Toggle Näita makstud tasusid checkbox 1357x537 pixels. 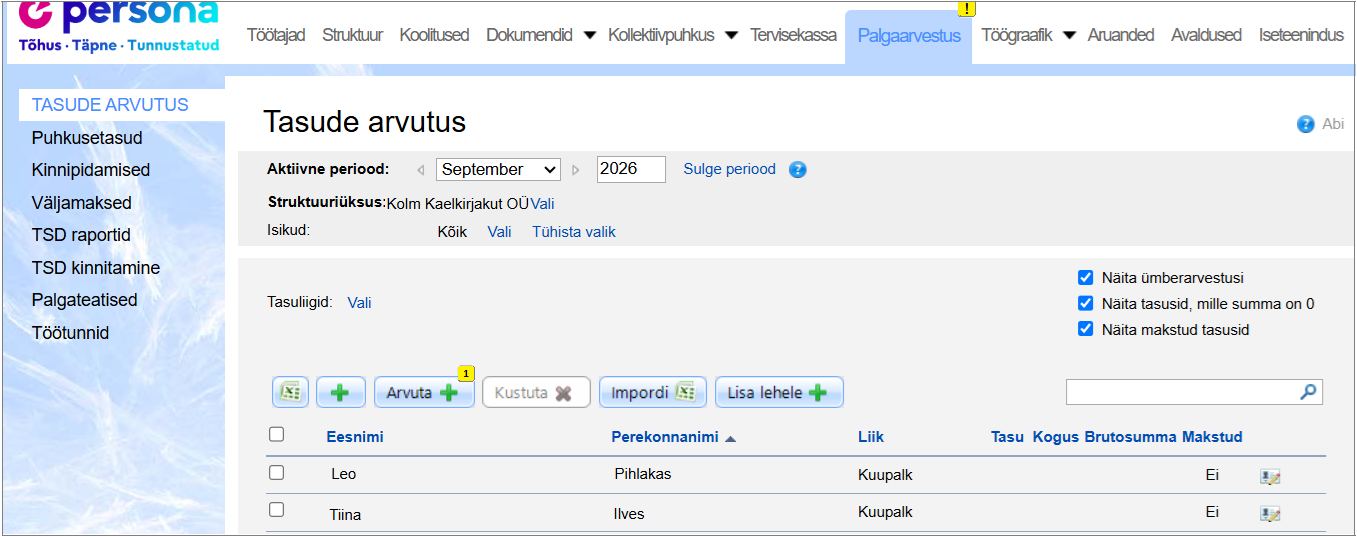pos(1086,329)
